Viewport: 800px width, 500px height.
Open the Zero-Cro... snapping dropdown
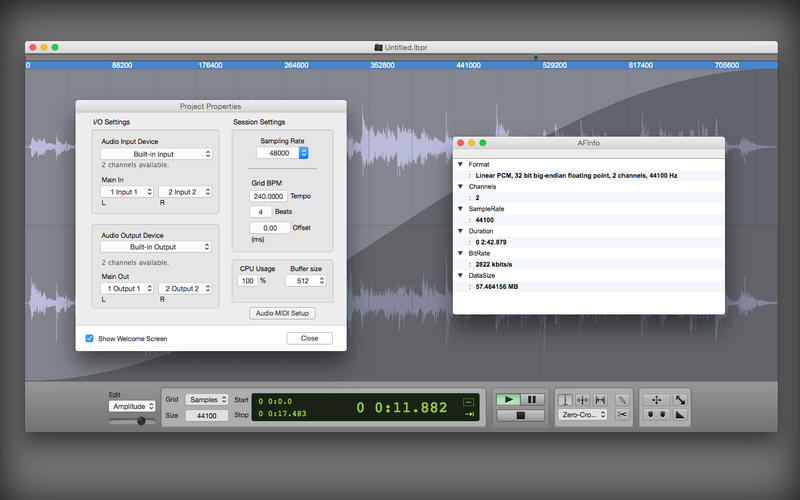(x=584, y=414)
